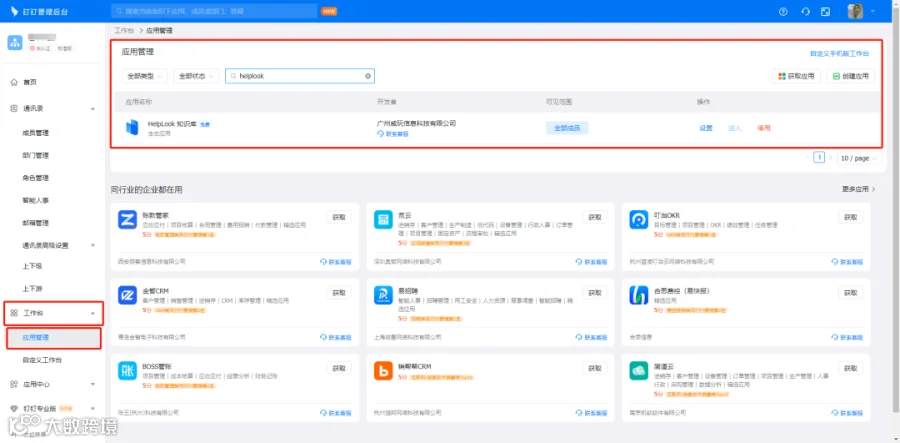Click the top global search bar

pos(214,11)
